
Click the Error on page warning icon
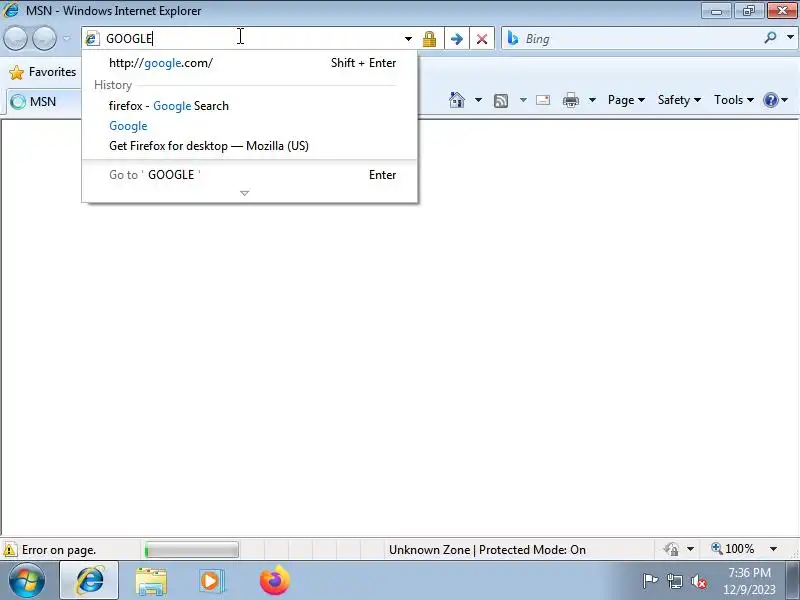point(10,550)
